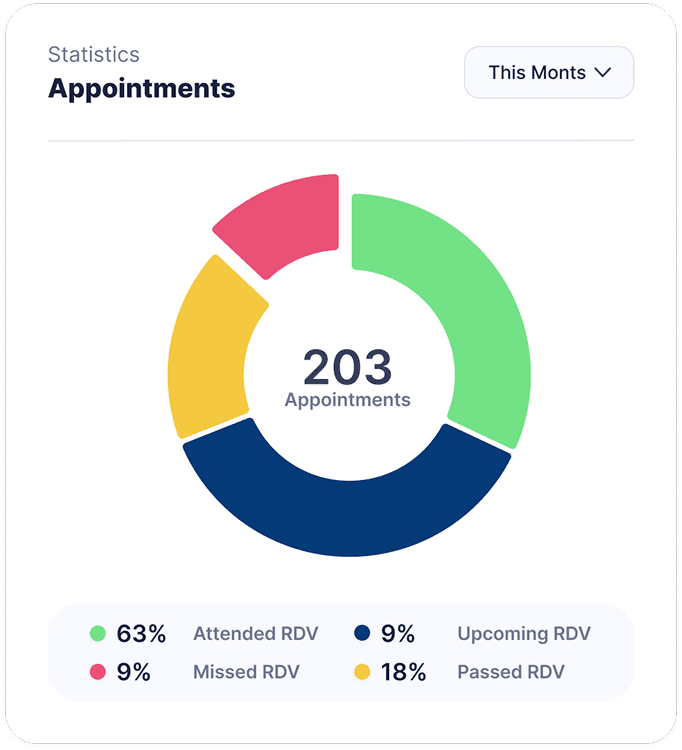
Task: Click the Passed RDV legend label
Action: coord(511,672)
